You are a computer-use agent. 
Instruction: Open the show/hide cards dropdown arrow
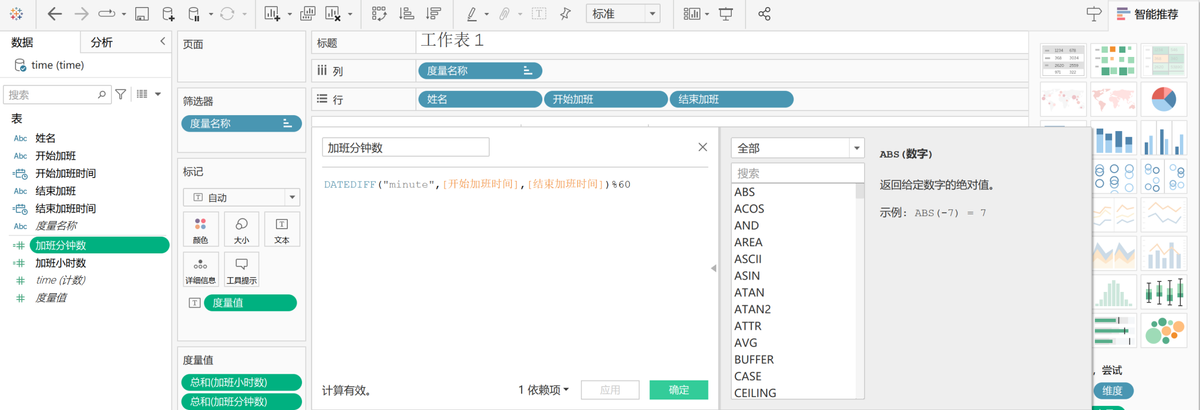tap(707, 15)
